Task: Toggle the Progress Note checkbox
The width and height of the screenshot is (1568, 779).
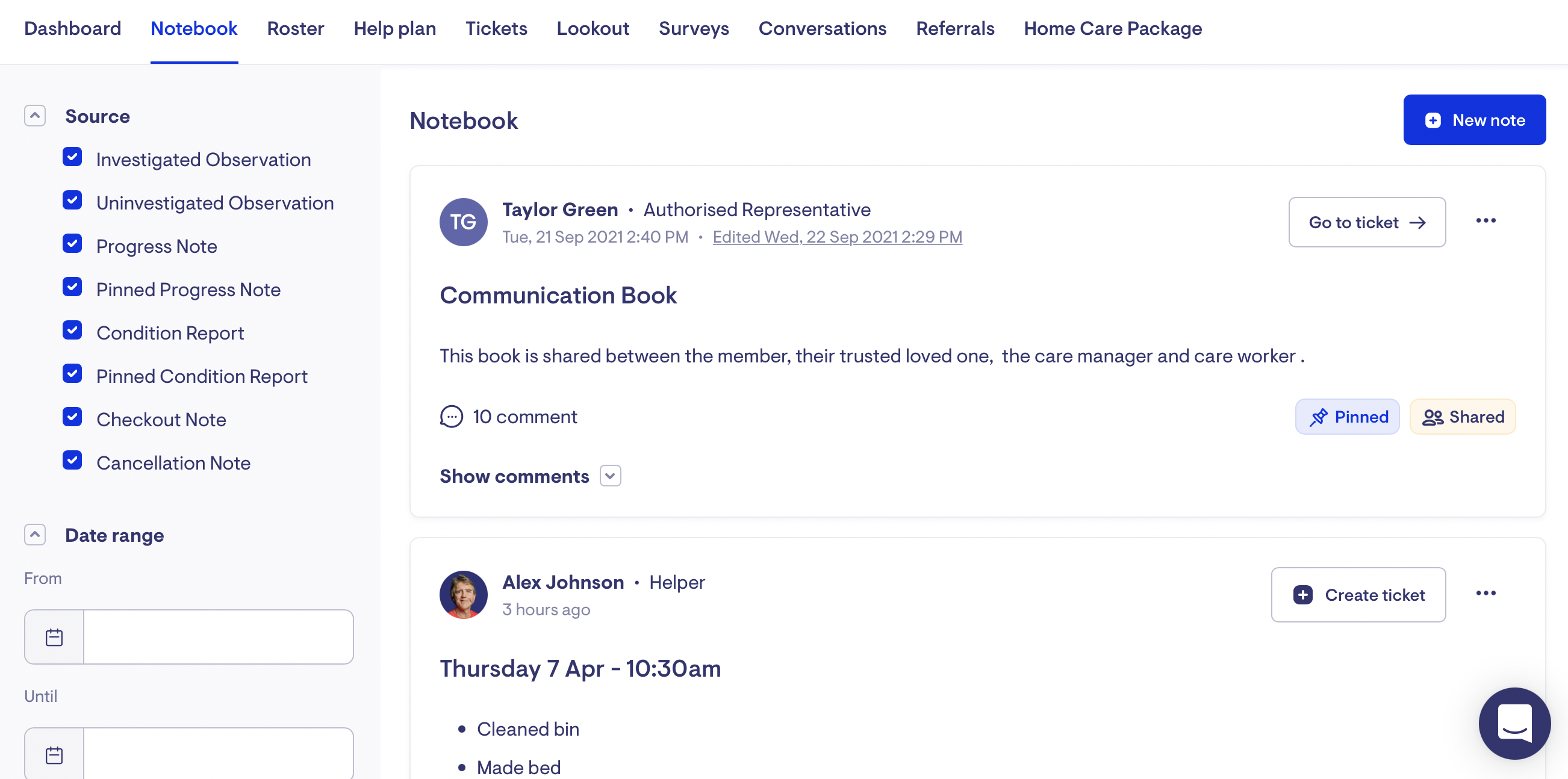Action: 72,244
